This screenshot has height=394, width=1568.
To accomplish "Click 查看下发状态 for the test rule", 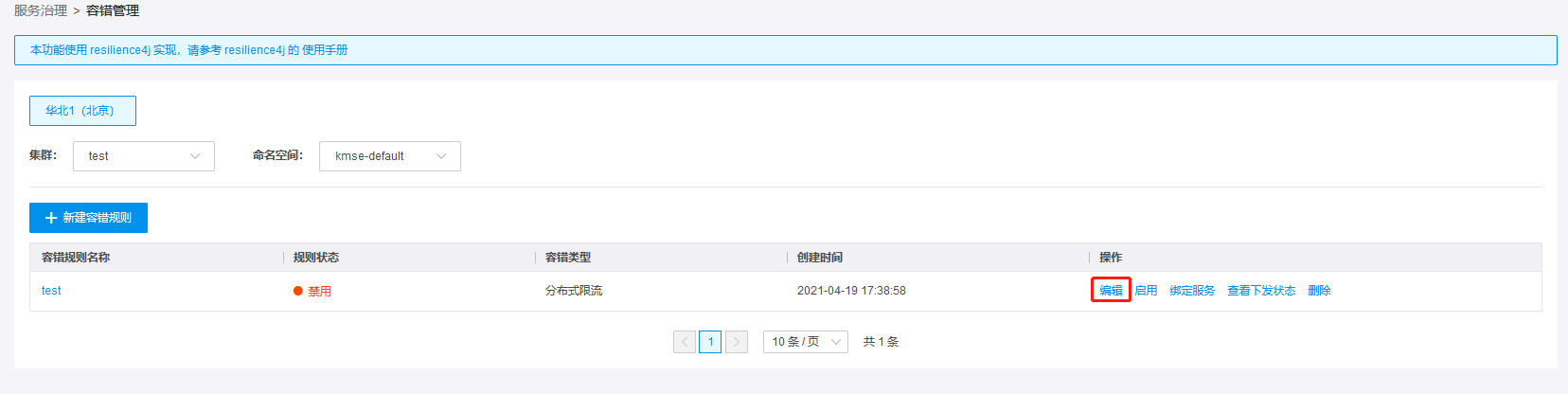I will tap(1261, 291).
